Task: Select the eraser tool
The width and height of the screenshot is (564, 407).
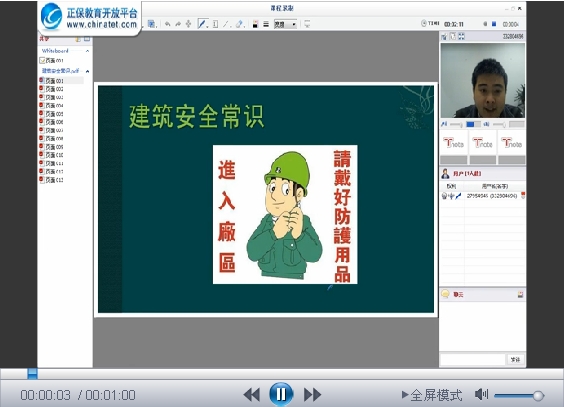Action: tap(240, 24)
